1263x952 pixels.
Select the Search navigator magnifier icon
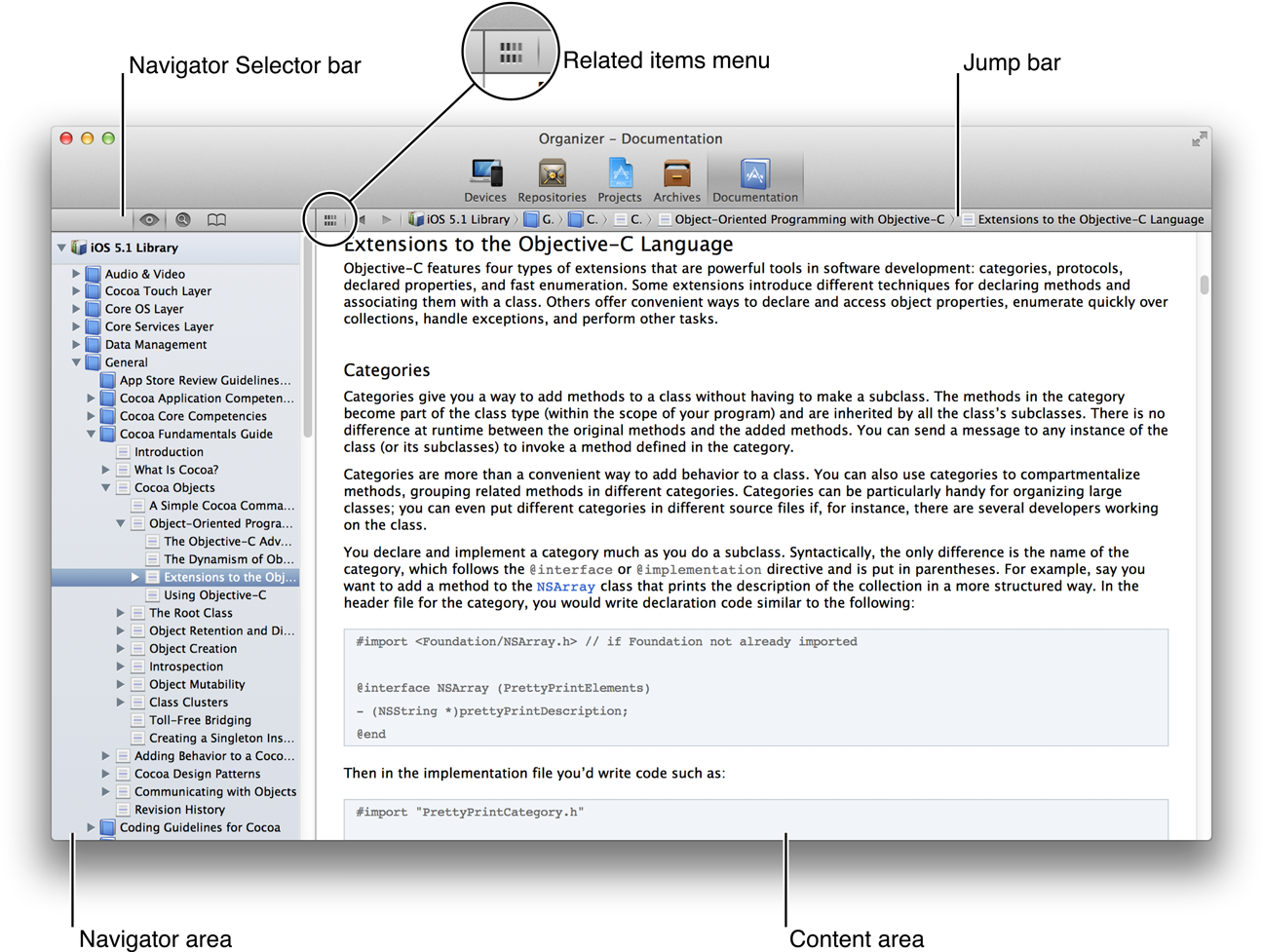(x=183, y=220)
